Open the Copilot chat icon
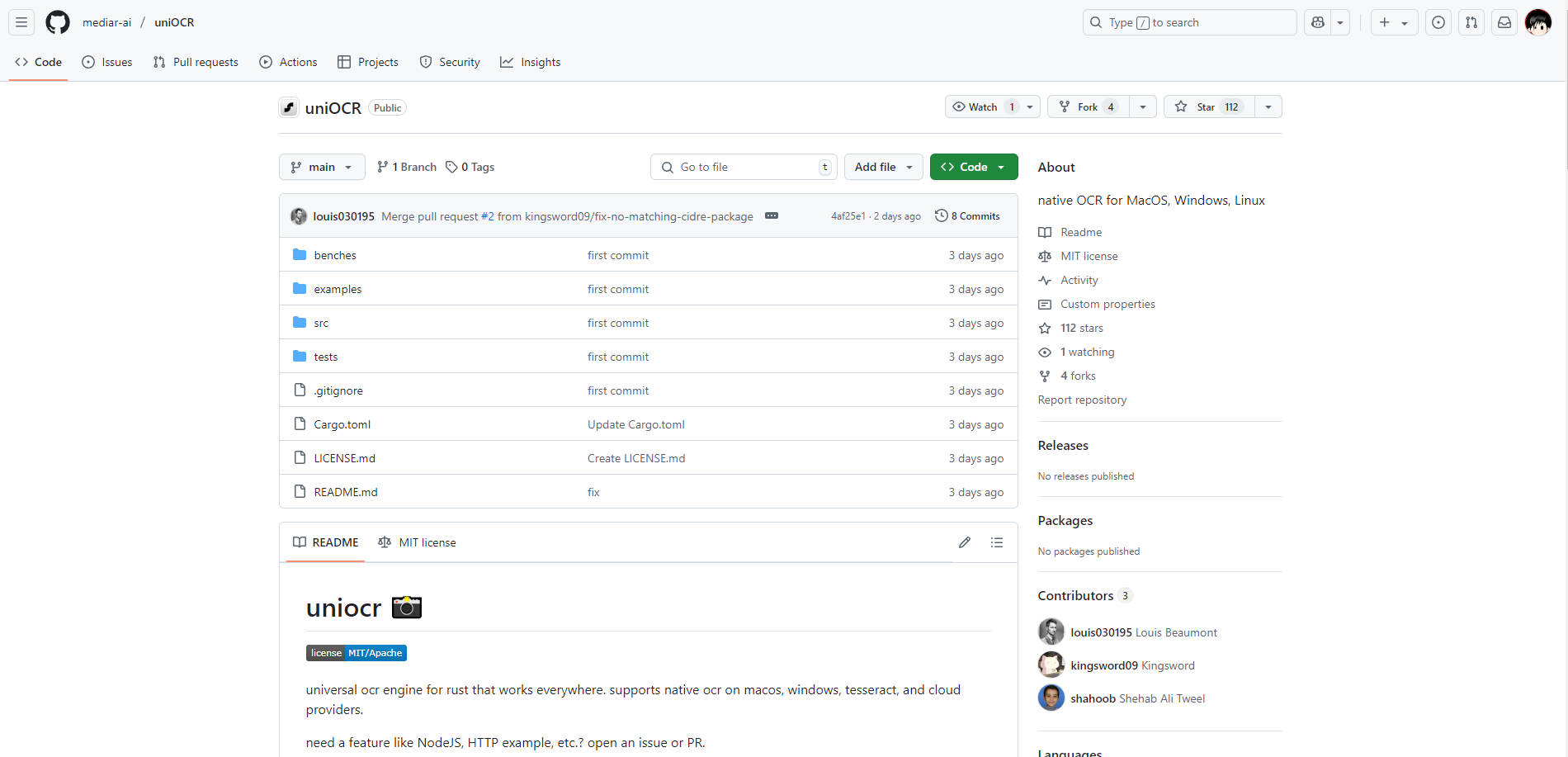Screen dimensions: 1568x757 click(x=1318, y=22)
